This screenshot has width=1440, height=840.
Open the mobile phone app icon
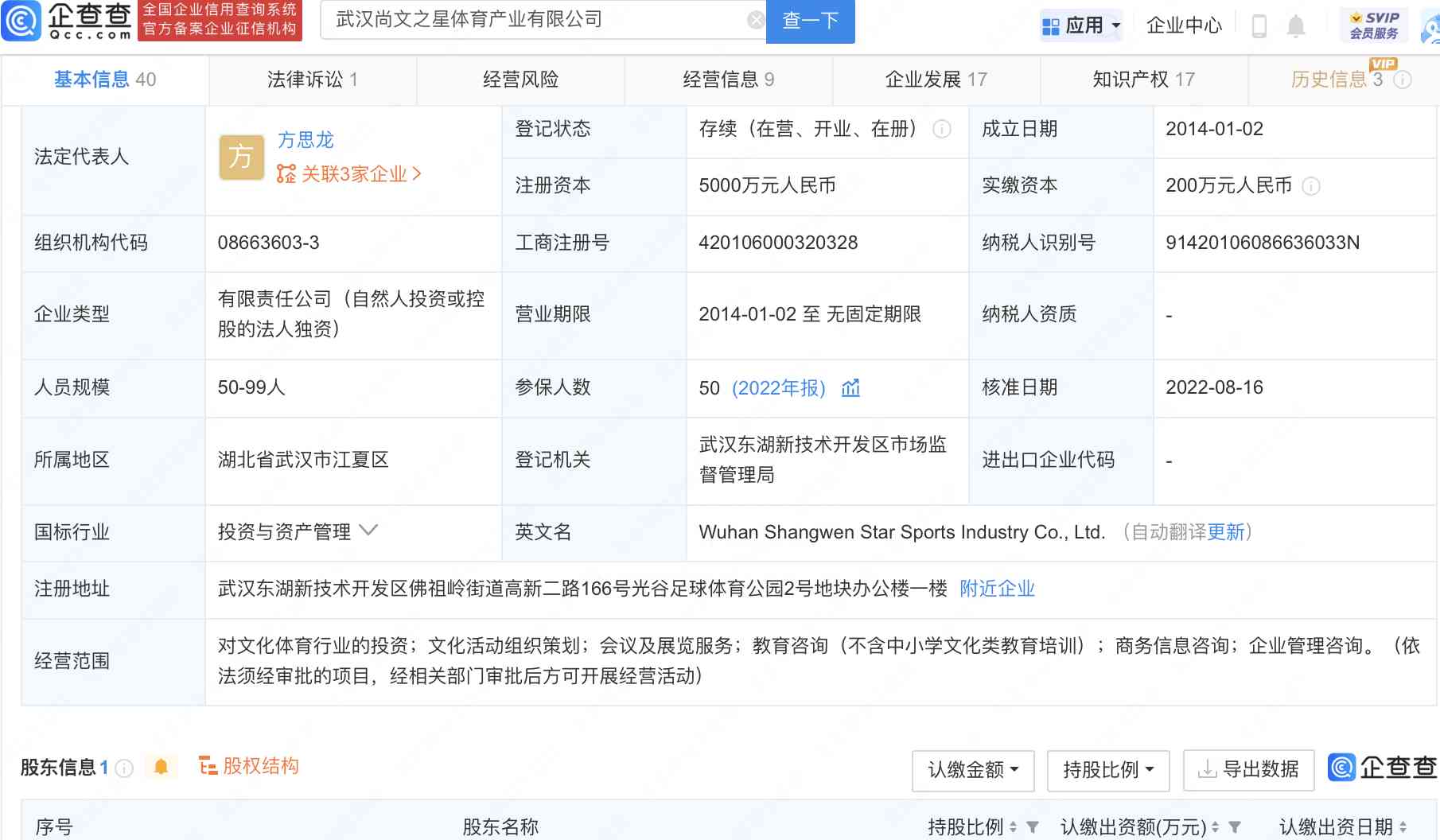(x=1259, y=25)
